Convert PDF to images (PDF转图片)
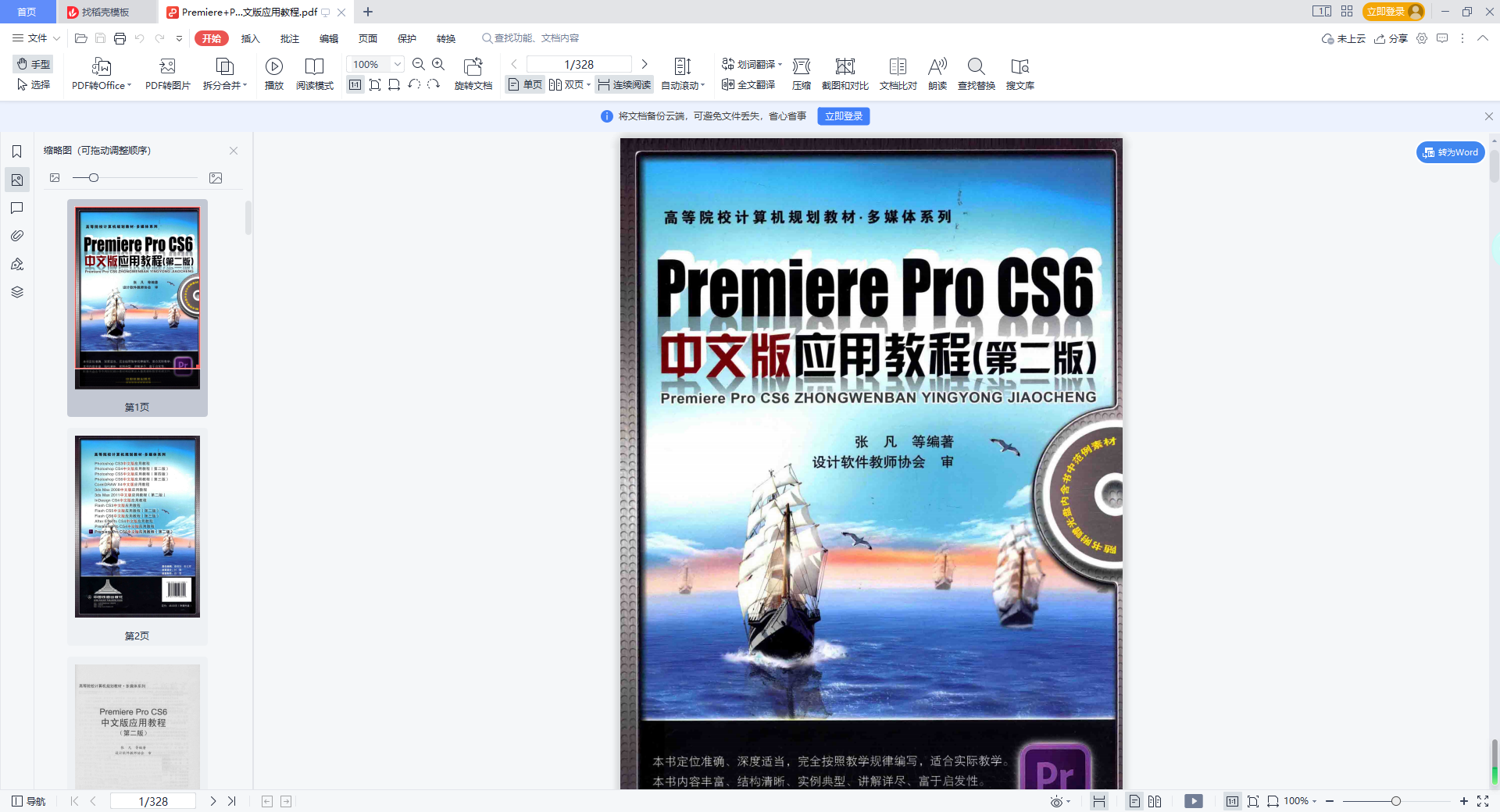The height and width of the screenshot is (812, 1500). click(x=167, y=74)
